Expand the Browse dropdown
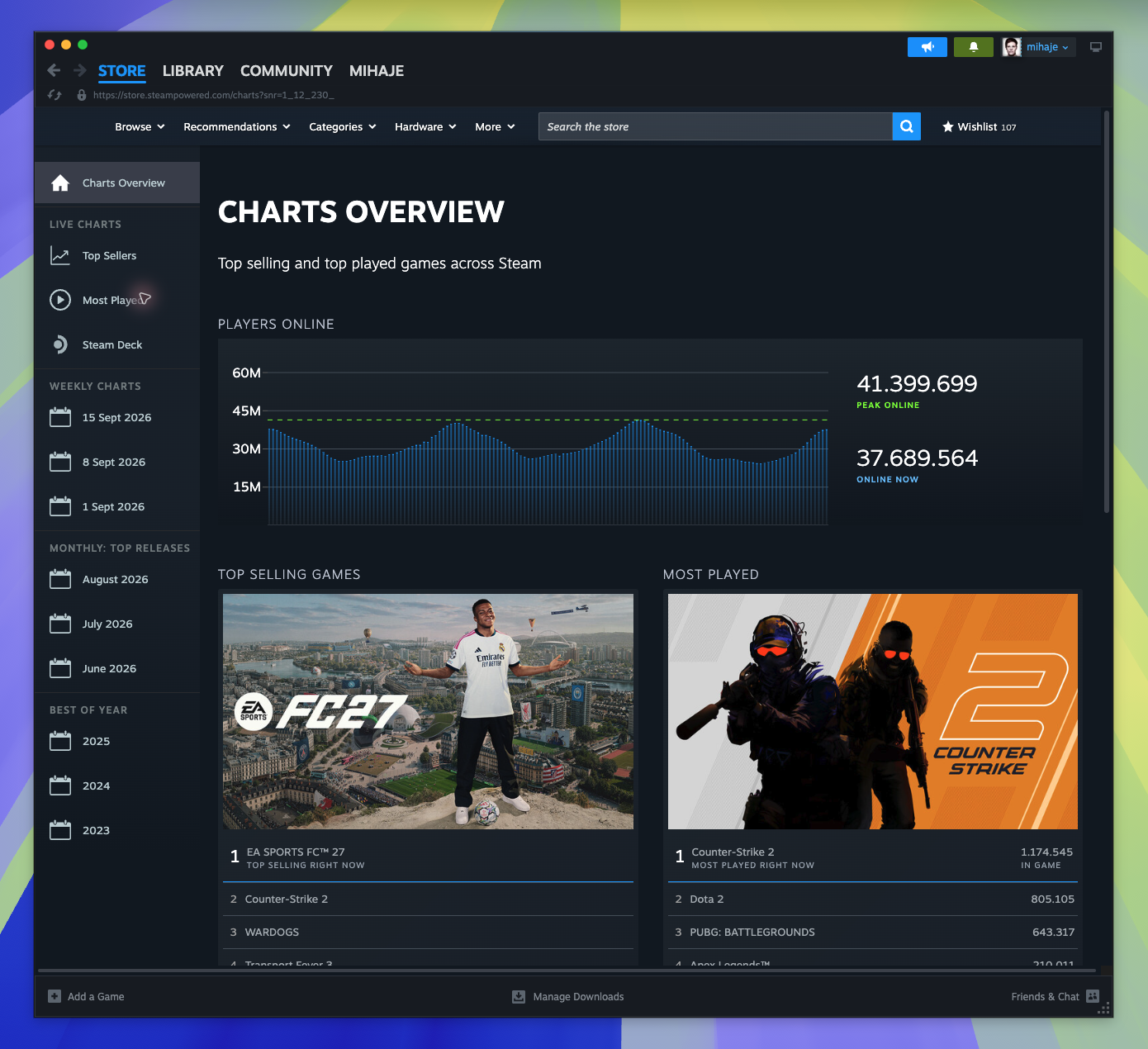This screenshot has width=1148, height=1049. (140, 126)
